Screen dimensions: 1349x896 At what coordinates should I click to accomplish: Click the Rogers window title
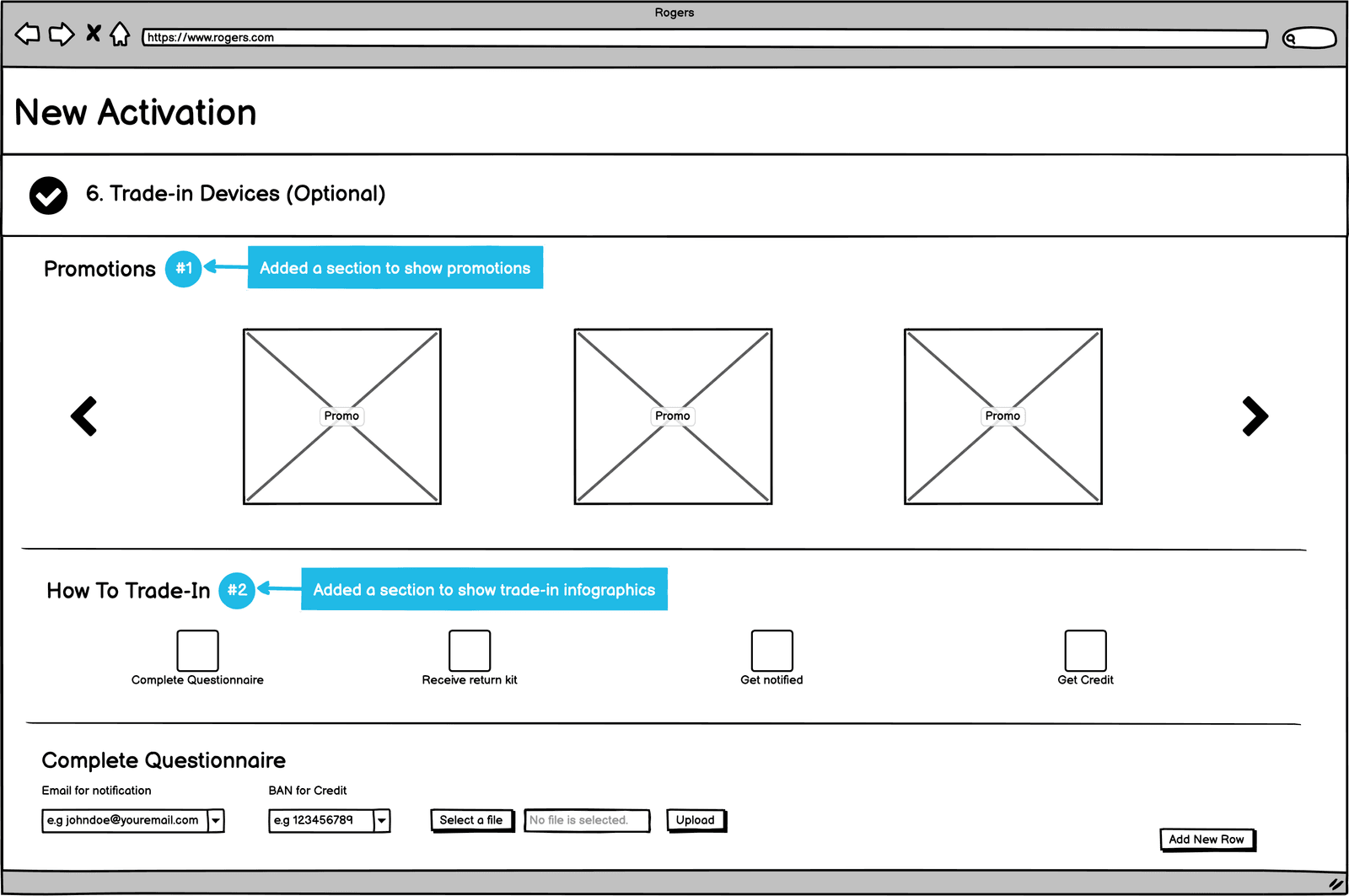tap(674, 13)
